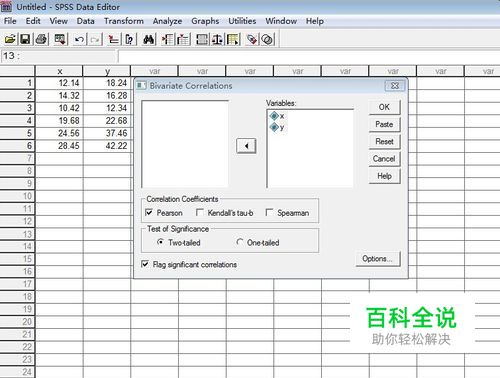
Task: Open the Edit menu
Action: coord(33,21)
